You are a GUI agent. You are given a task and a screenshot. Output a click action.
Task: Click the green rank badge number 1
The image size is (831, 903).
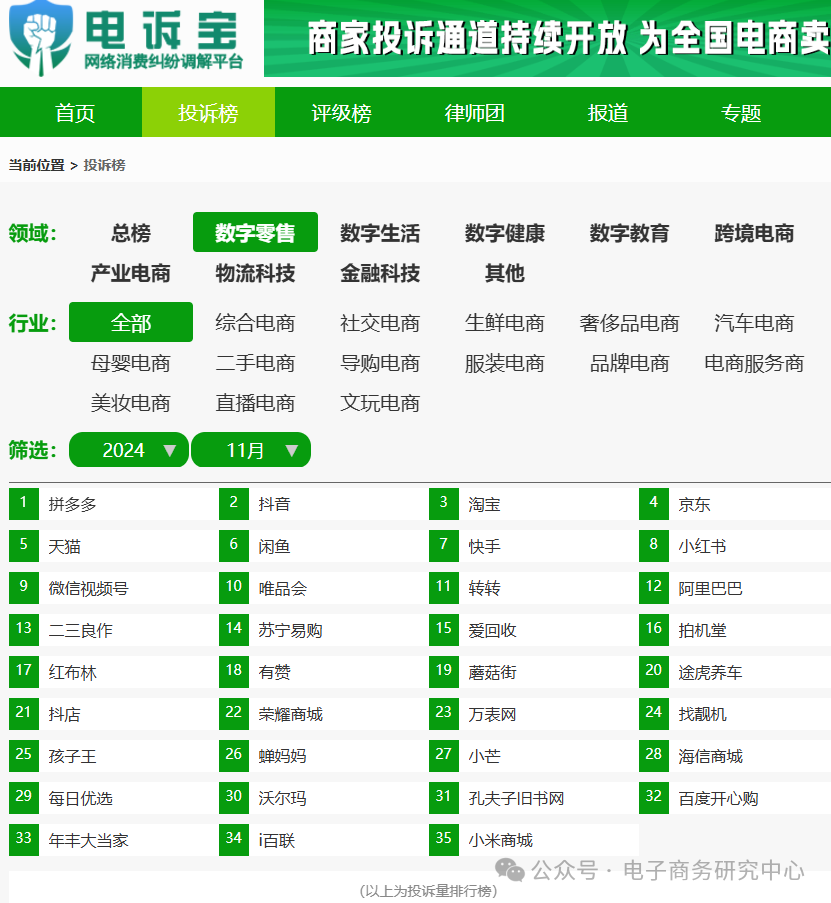click(23, 503)
